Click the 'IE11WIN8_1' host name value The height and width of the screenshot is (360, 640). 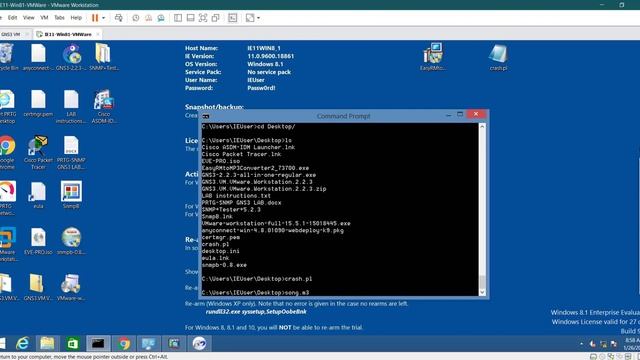tap(264, 48)
